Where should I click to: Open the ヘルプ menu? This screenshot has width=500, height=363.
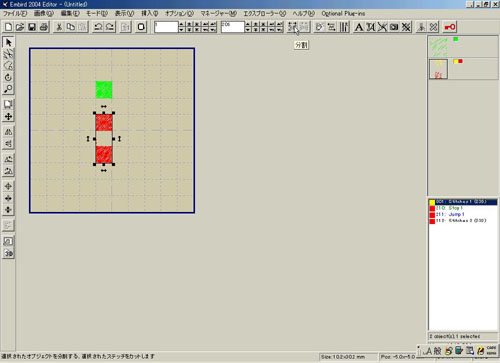click(x=303, y=13)
